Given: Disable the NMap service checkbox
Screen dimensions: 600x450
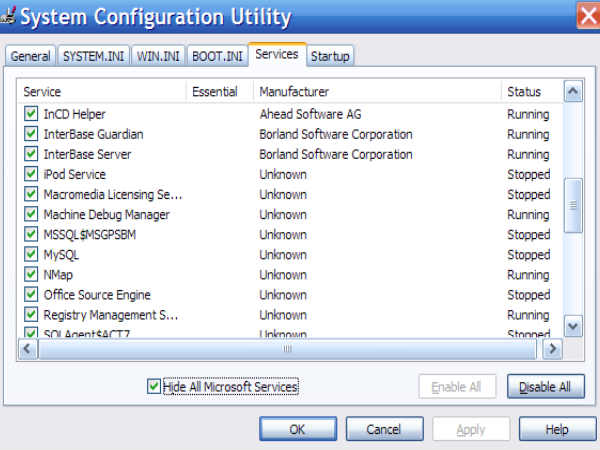Looking at the screenshot, I should click(x=30, y=274).
